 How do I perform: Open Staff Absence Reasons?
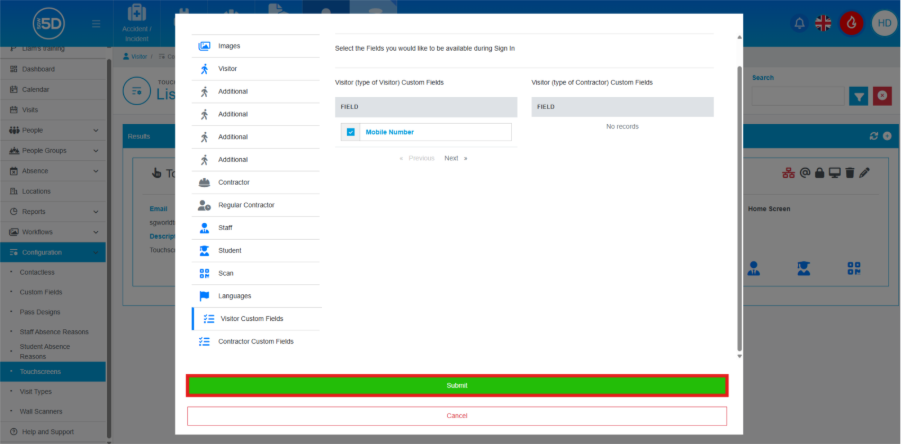[x=53, y=332]
